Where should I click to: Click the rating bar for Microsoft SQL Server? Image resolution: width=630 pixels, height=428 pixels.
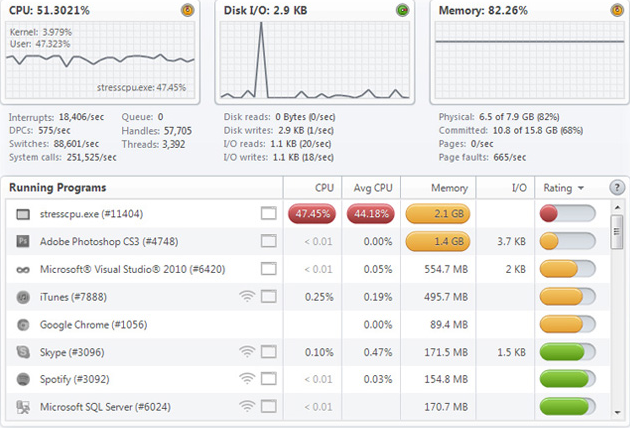[567, 407]
